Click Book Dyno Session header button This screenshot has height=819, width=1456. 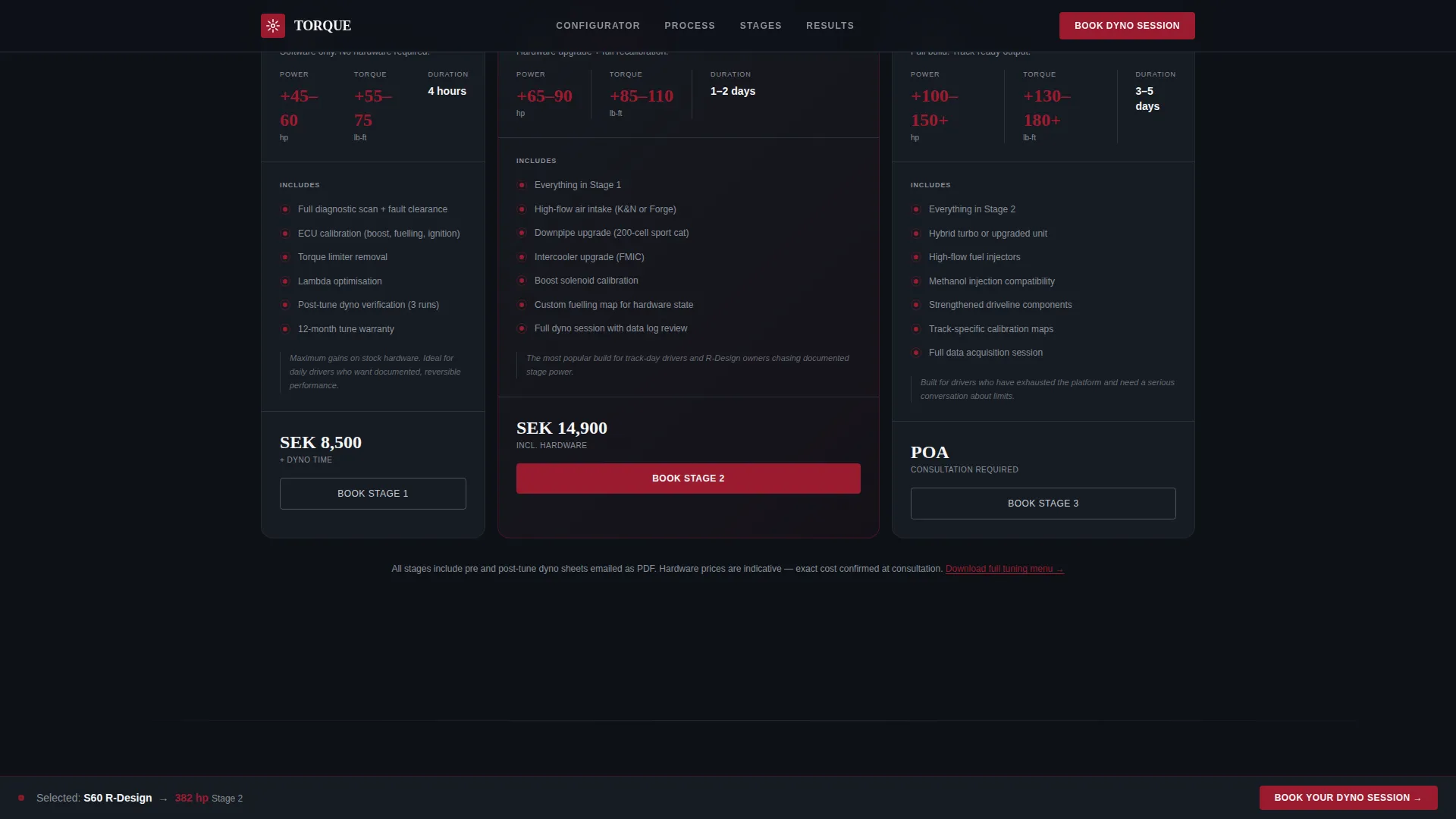pyautogui.click(x=1127, y=26)
